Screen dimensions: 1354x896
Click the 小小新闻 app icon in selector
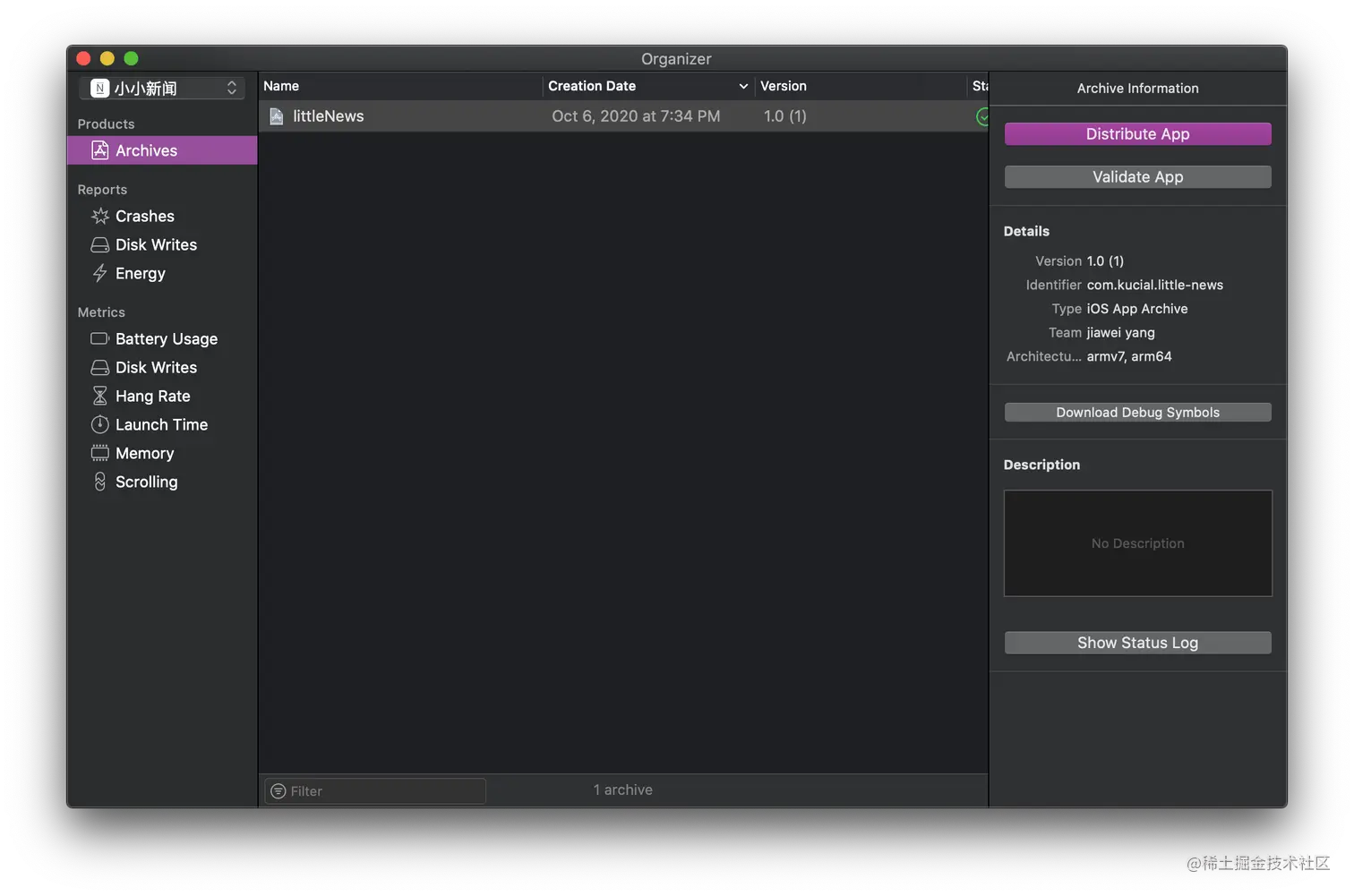click(100, 88)
